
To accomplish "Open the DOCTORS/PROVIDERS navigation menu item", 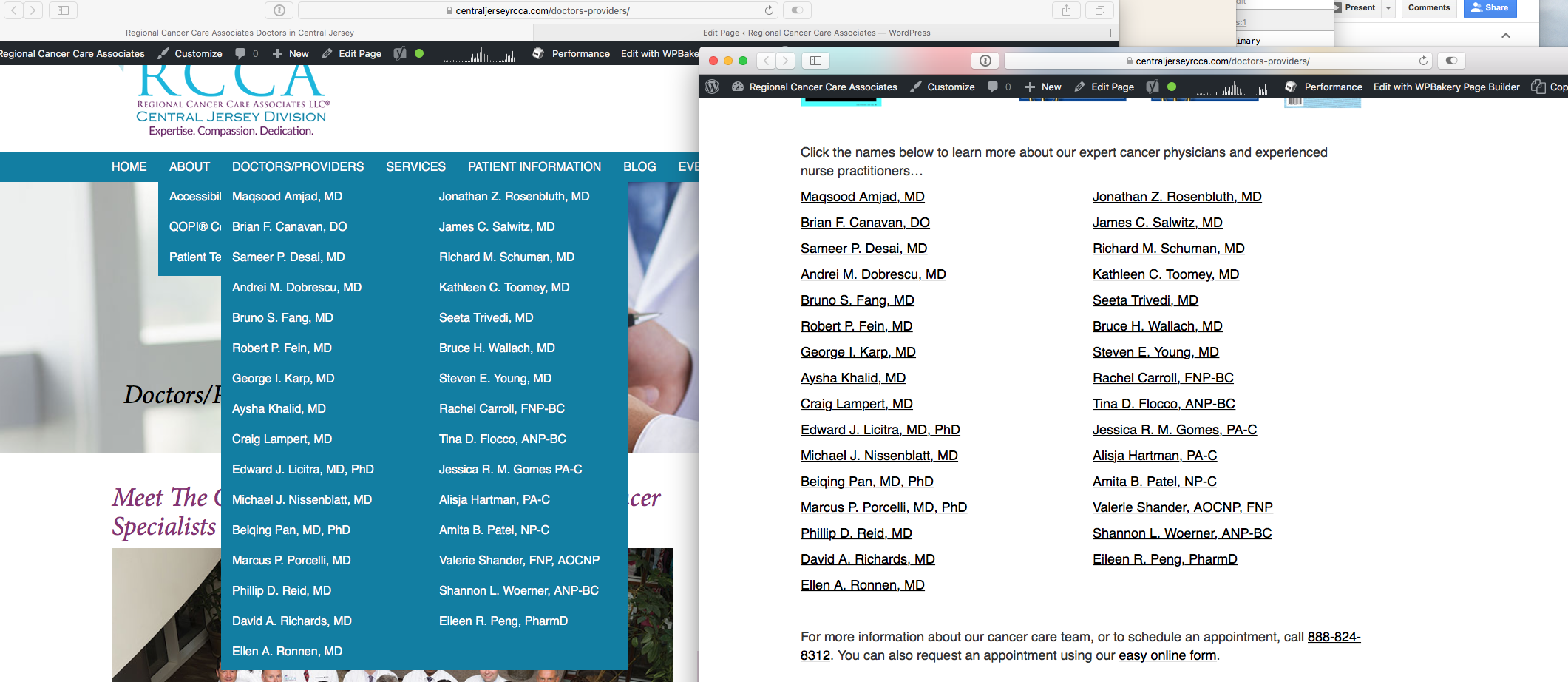I will tap(298, 167).
